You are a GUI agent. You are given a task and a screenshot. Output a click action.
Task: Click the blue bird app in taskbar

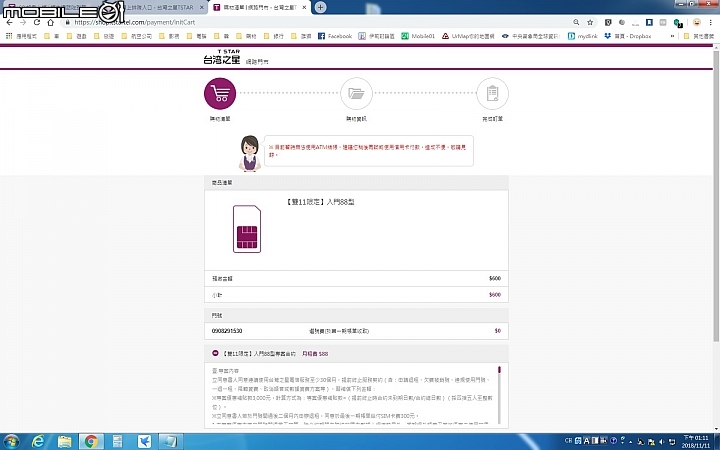point(144,441)
